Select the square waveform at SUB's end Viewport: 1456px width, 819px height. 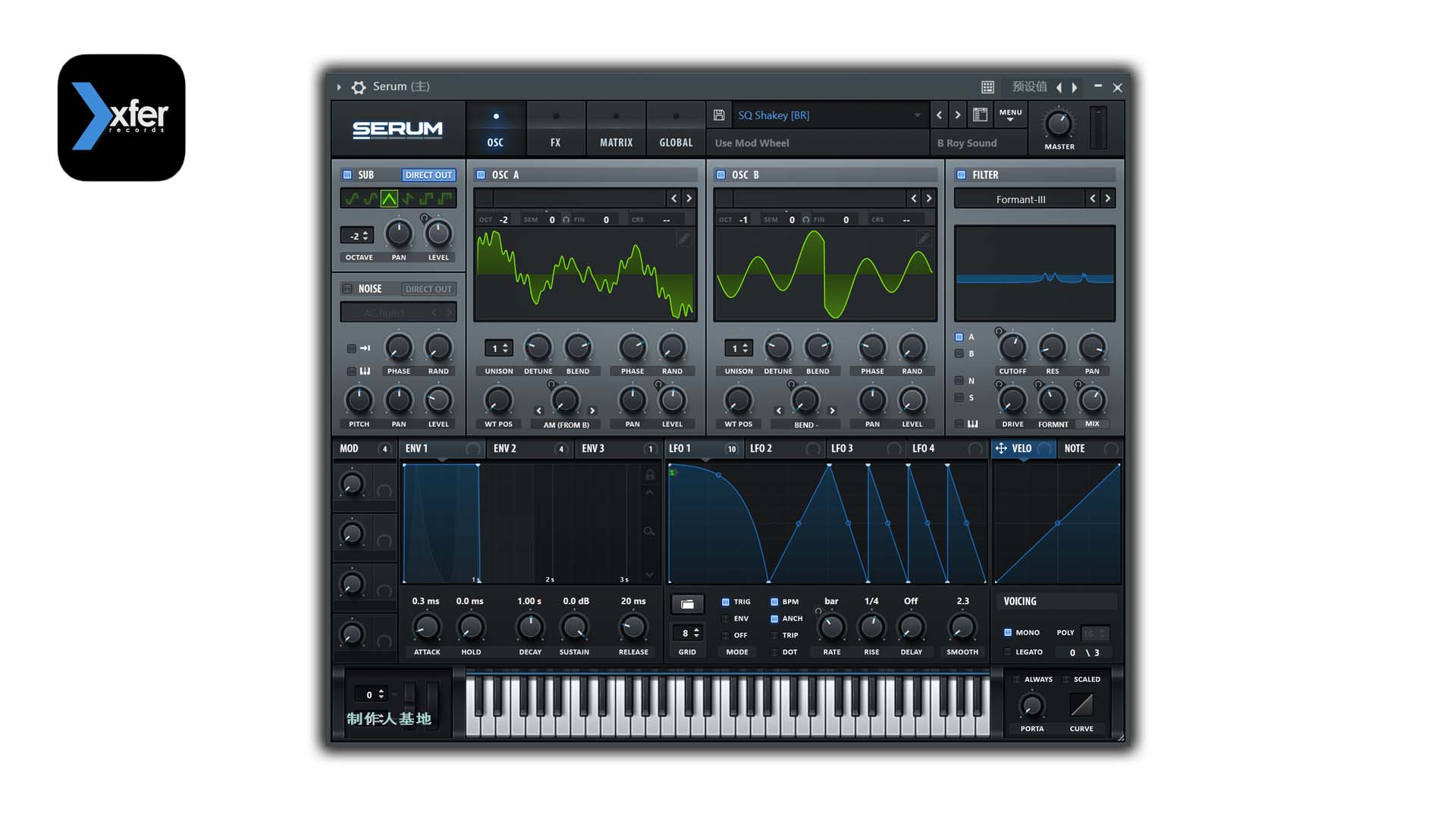(x=446, y=199)
